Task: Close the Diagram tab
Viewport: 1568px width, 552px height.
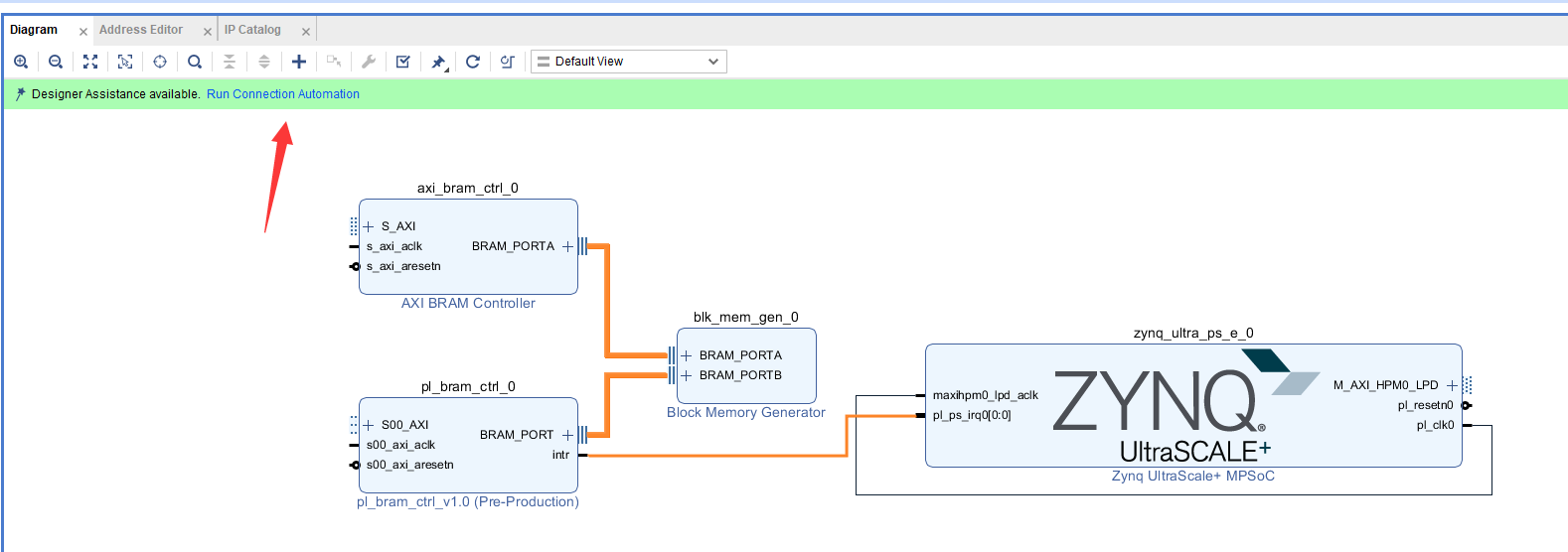Action: click(83, 32)
